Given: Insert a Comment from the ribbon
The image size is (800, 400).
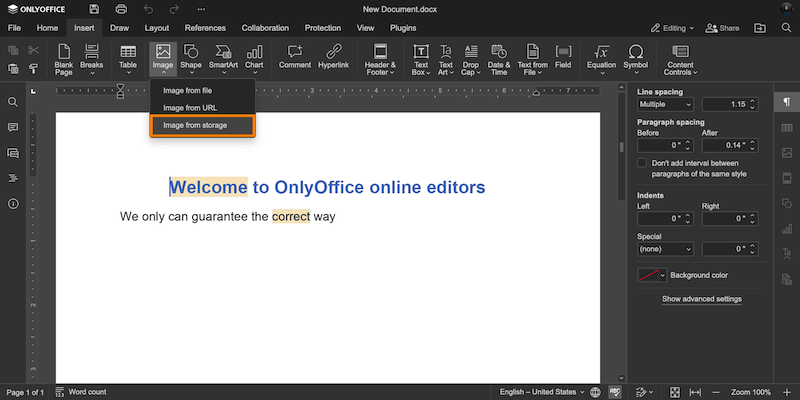Looking at the screenshot, I should point(294,52).
